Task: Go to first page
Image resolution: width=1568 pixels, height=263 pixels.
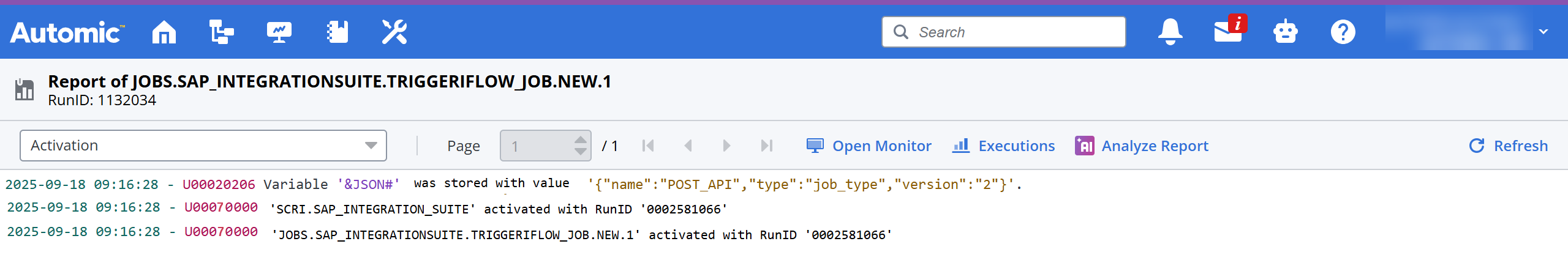Action: coord(648,146)
